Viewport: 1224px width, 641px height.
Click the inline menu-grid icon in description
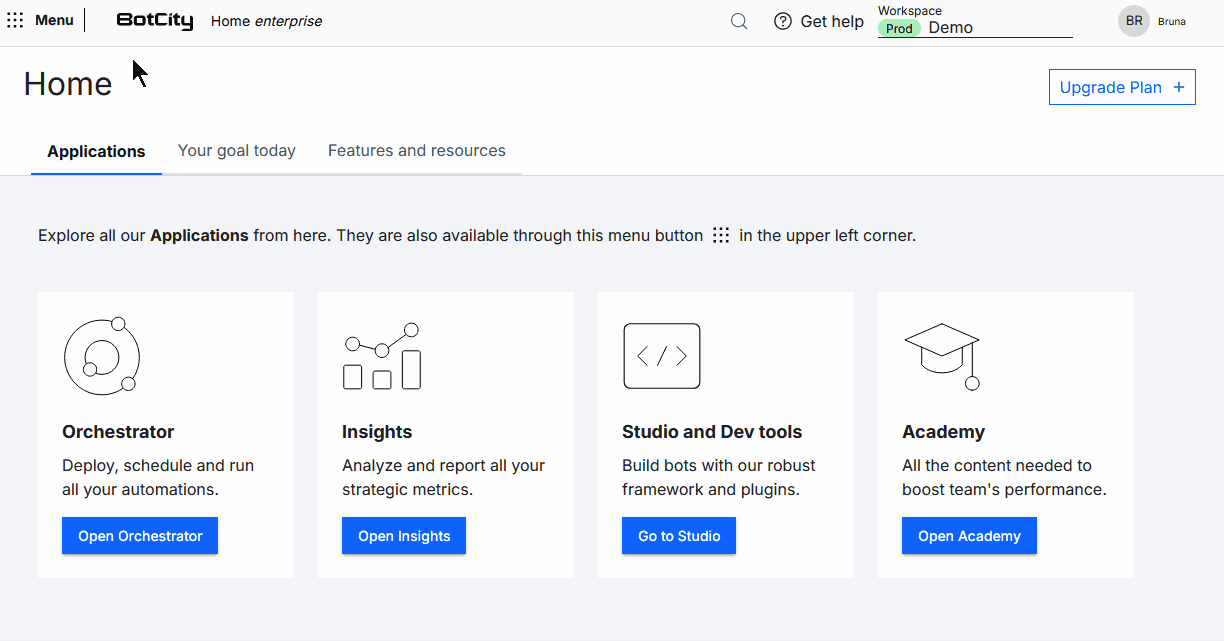721,236
